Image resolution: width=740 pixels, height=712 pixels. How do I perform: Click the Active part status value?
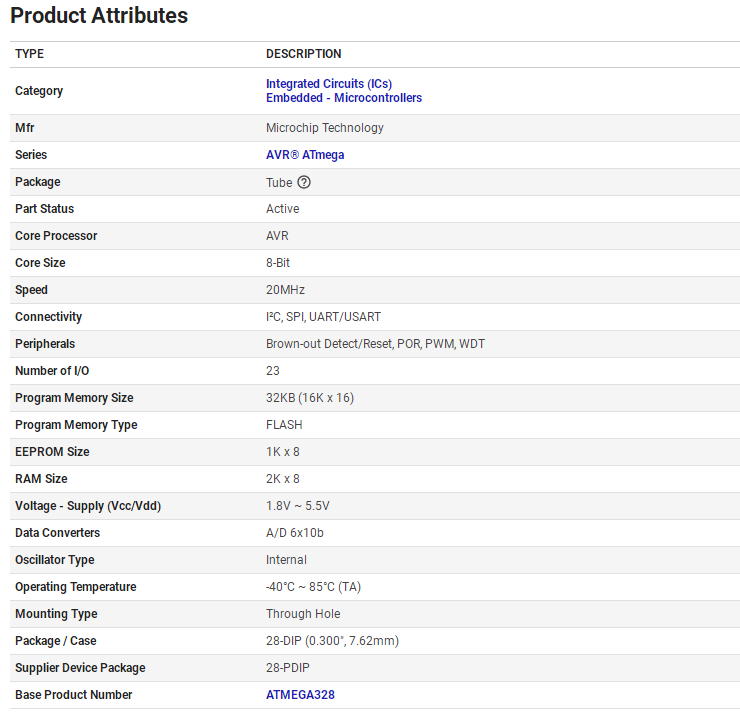pos(282,209)
